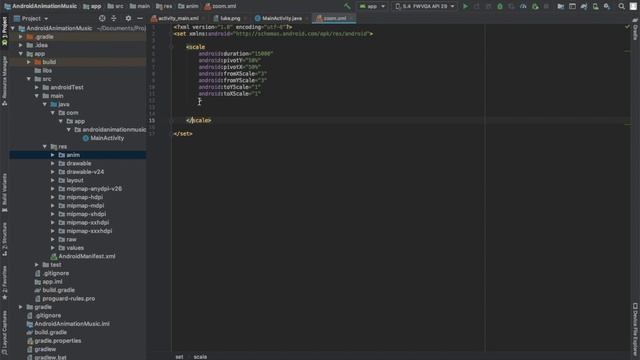This screenshot has height=360, width=640.
Task: Select AndroidAnimationMusic.iml file
Action: pos(68,324)
